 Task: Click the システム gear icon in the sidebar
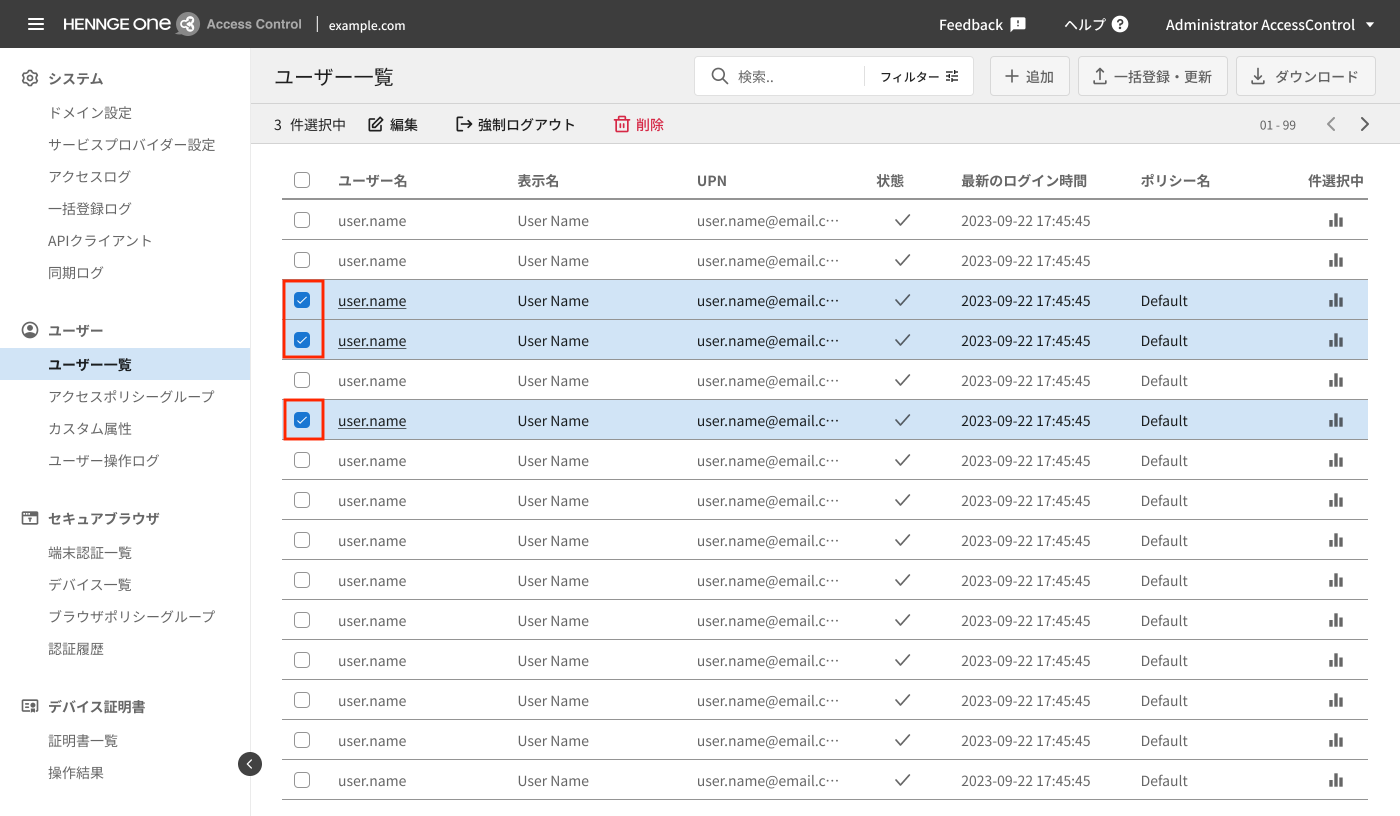(x=30, y=78)
